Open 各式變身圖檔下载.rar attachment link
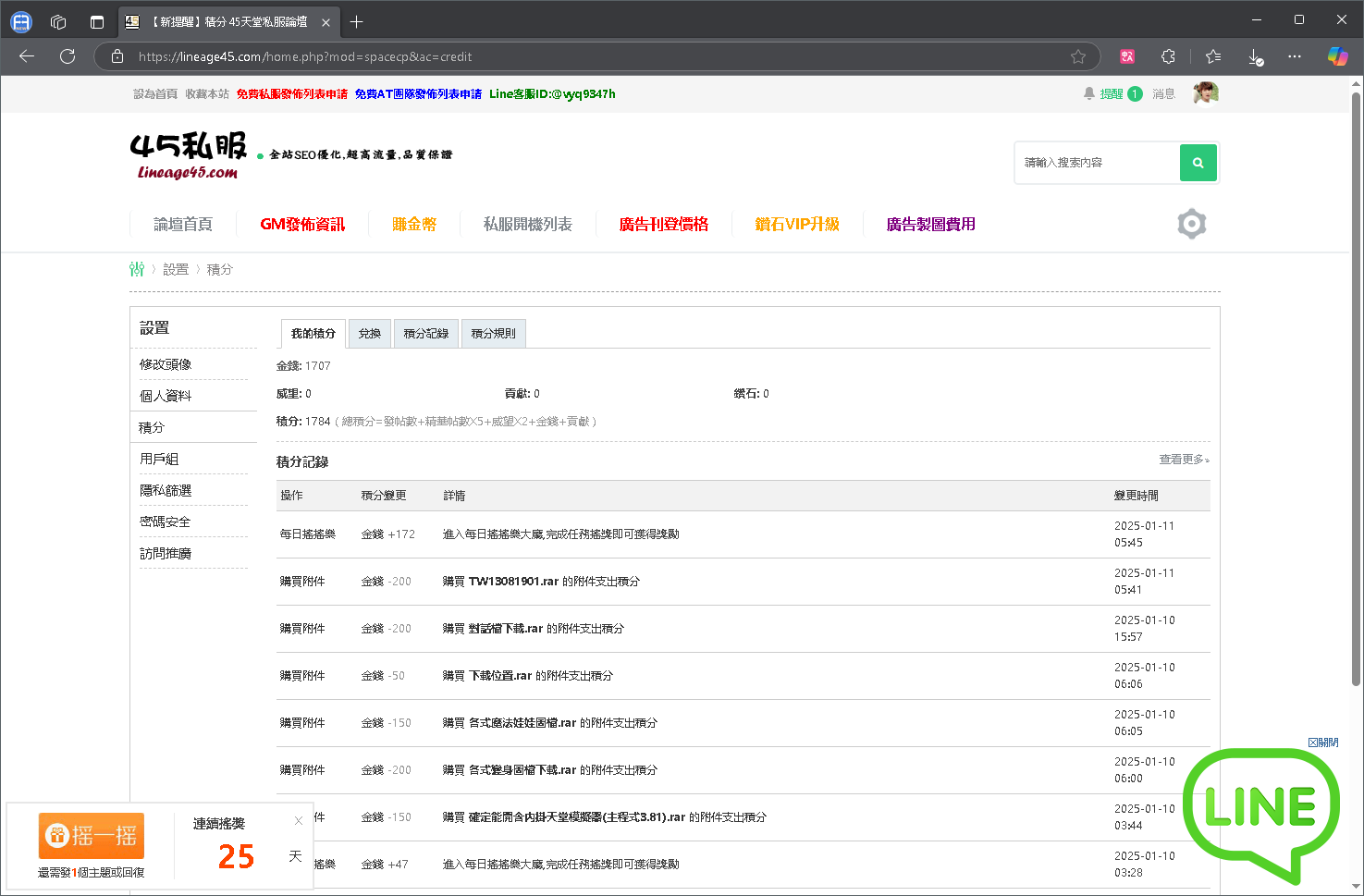The image size is (1364, 896). click(522, 770)
